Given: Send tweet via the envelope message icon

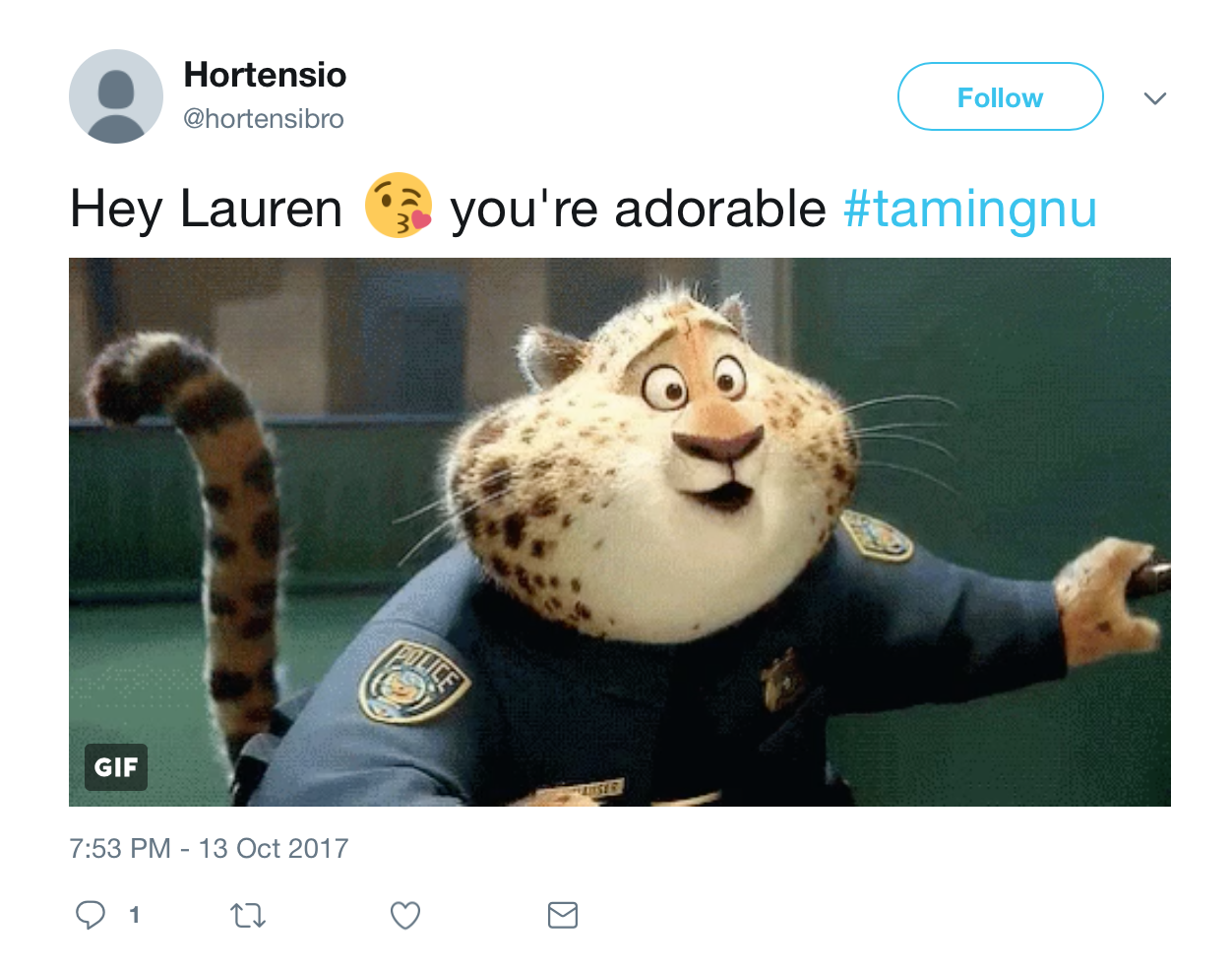Looking at the screenshot, I should [563, 915].
